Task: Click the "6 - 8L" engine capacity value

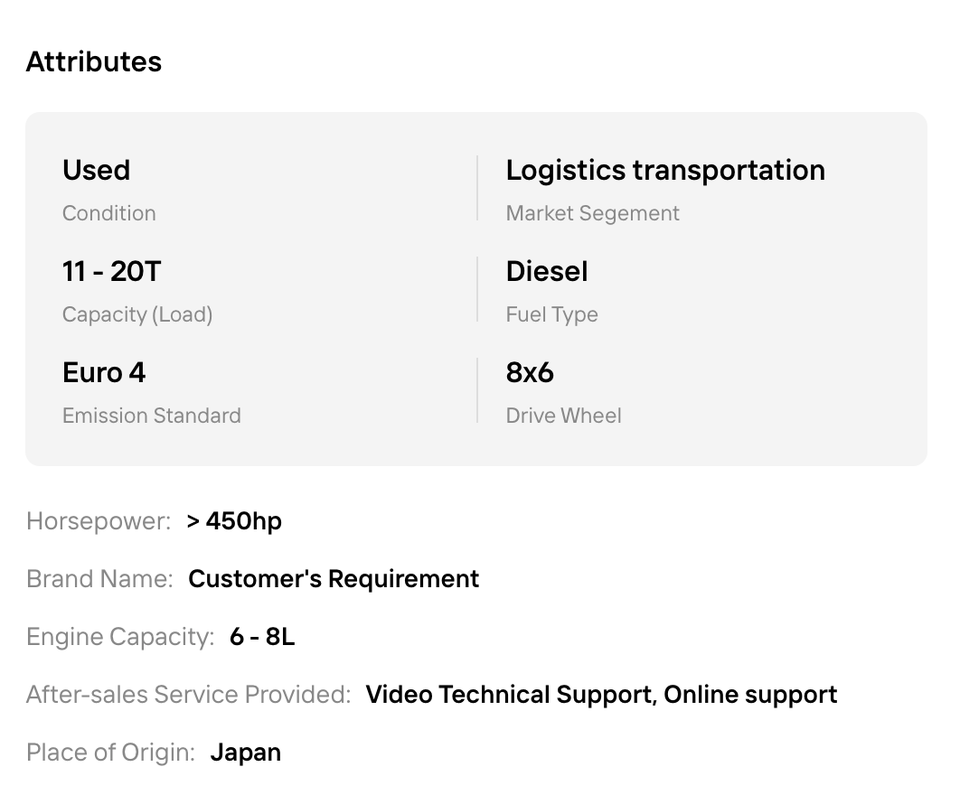Action: coord(262,637)
